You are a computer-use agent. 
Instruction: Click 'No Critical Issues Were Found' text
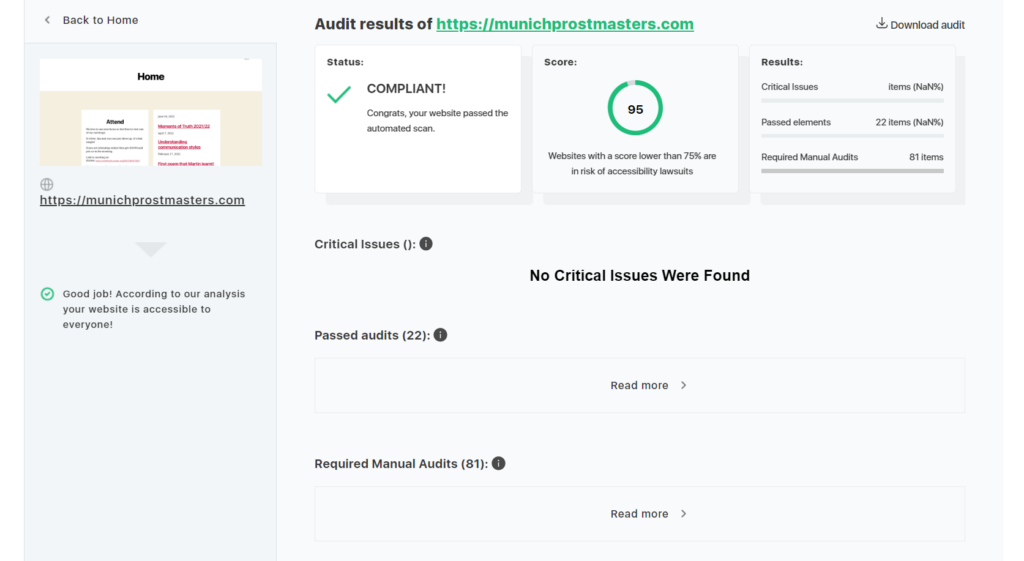pyautogui.click(x=639, y=276)
